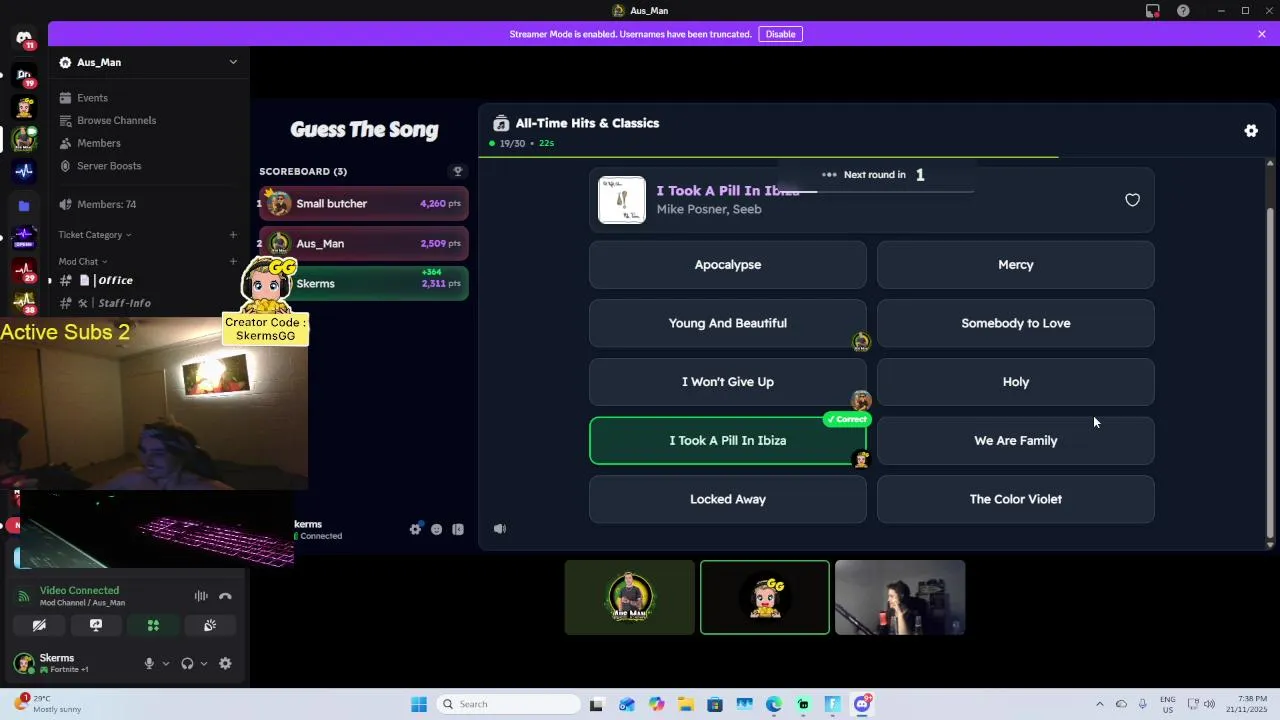1280x720 pixels.
Task: Select Small butcher scoreboard row
Action: tap(364, 204)
